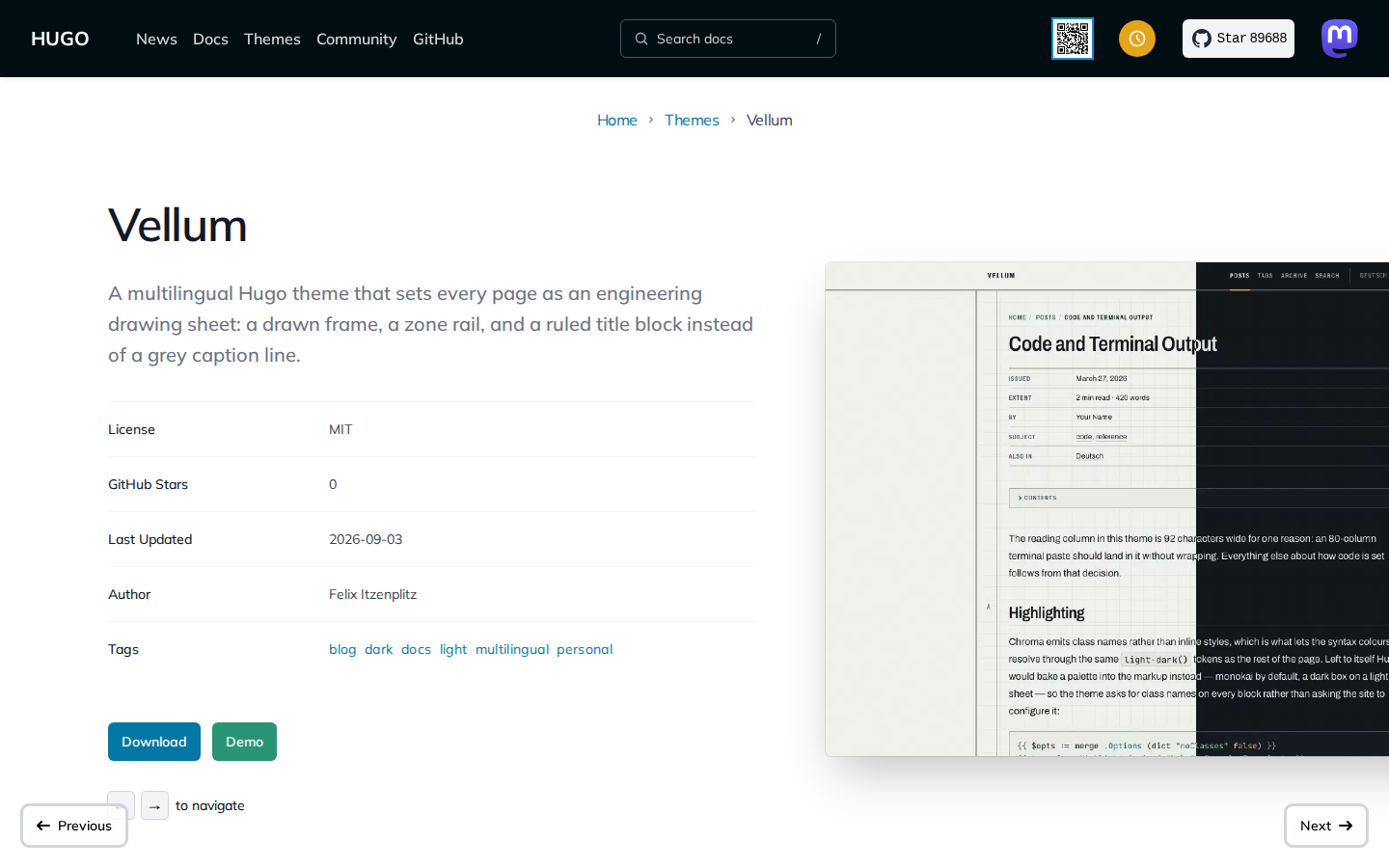Follow the Home breadcrumb link

617,120
